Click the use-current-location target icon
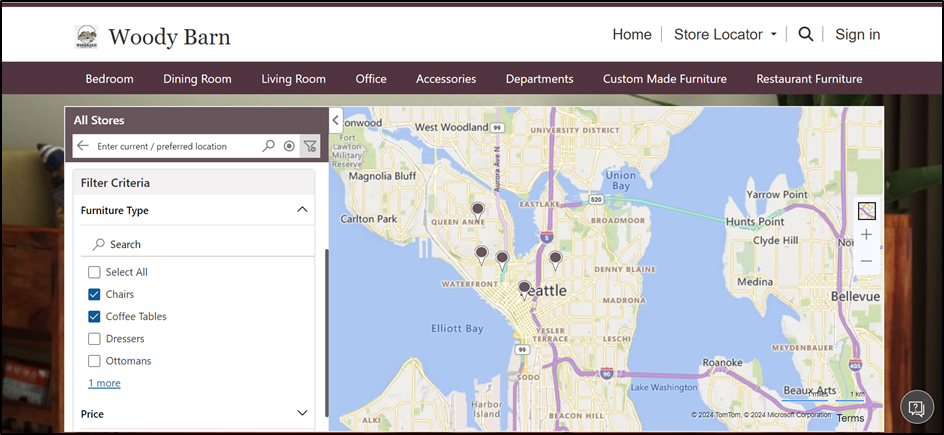The height and width of the screenshot is (435, 944). tap(289, 146)
